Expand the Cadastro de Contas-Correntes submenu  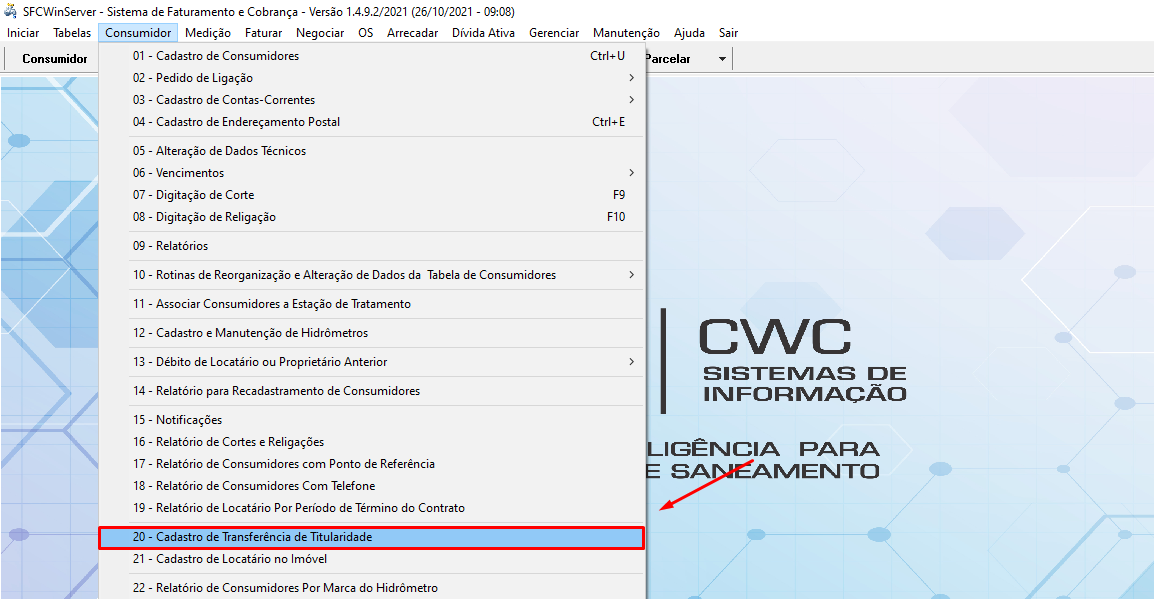(x=631, y=100)
